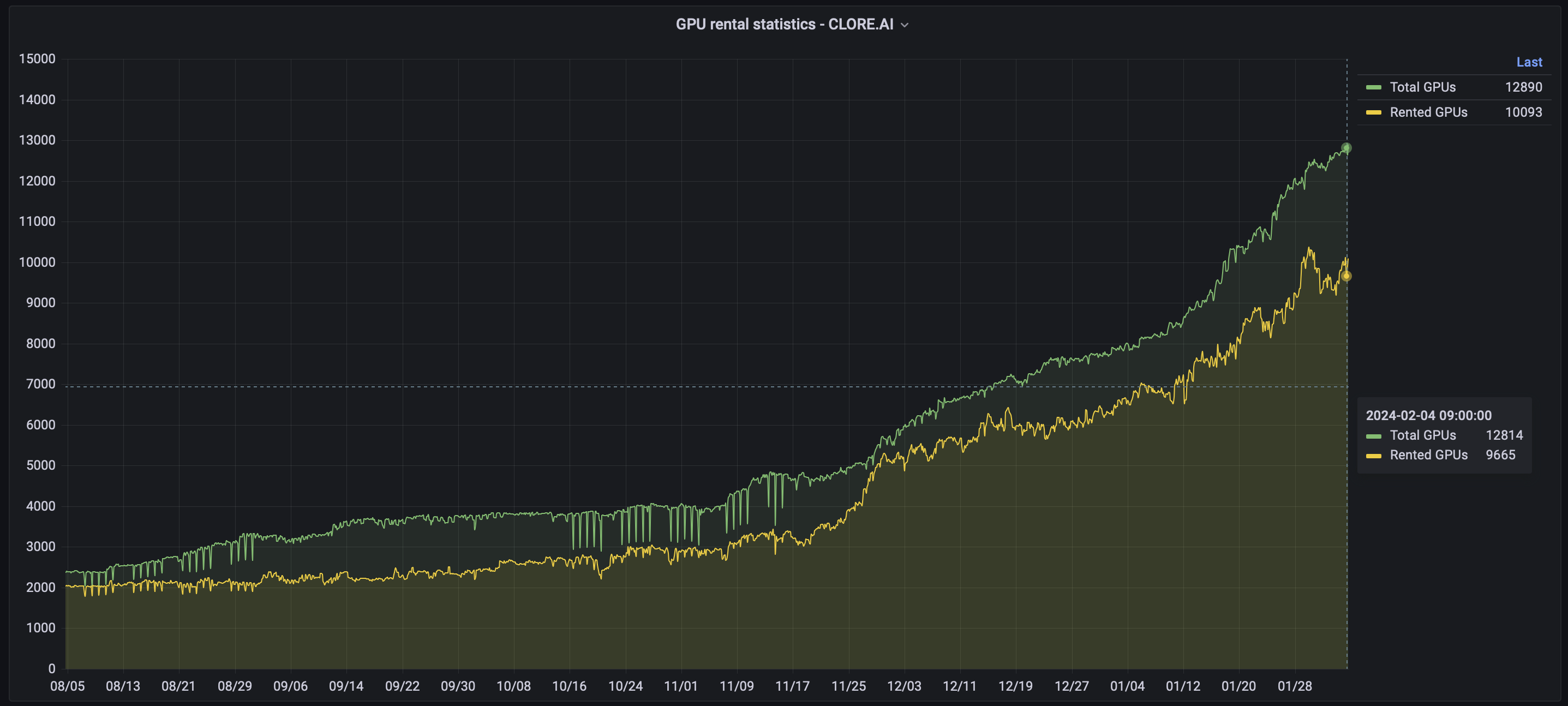
Task: Click the green hover point on the Total GPUs line
Action: pyautogui.click(x=1346, y=148)
